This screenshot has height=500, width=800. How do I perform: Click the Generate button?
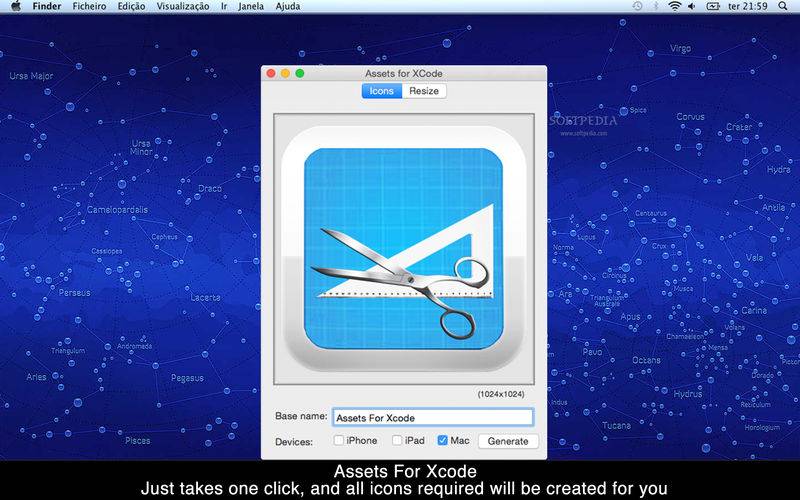(508, 441)
